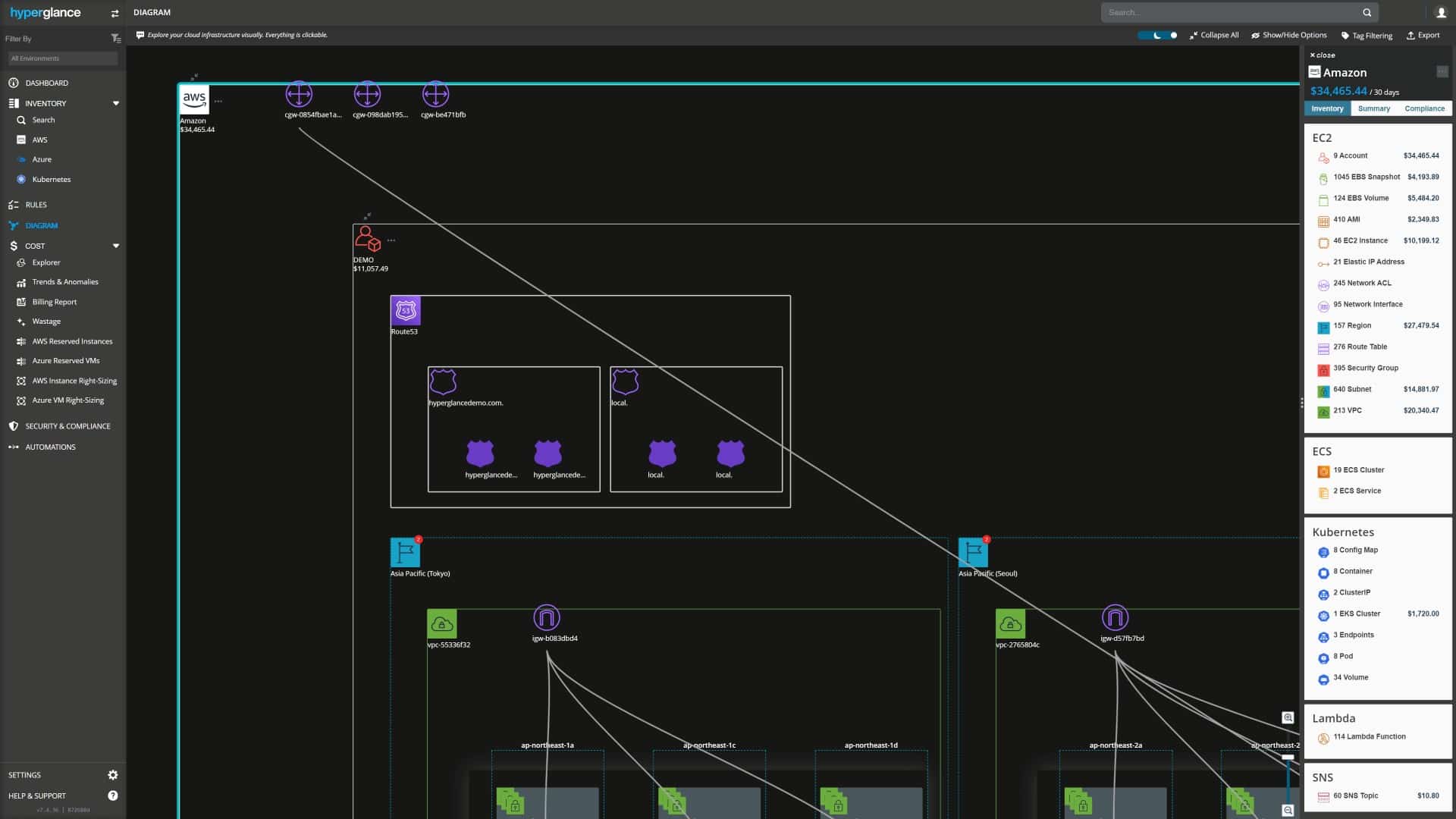Click 1 EKS Cluster row

coord(1377,614)
